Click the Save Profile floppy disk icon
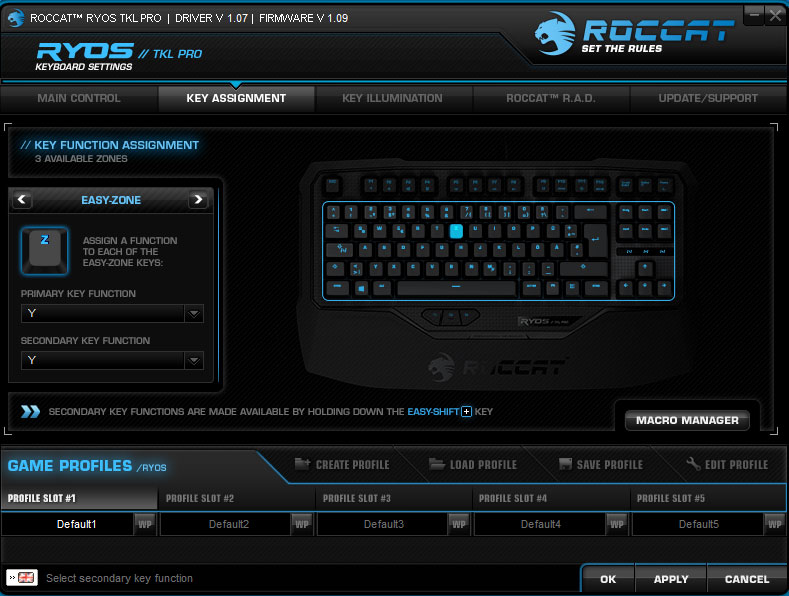The width and height of the screenshot is (789, 596). point(566,464)
